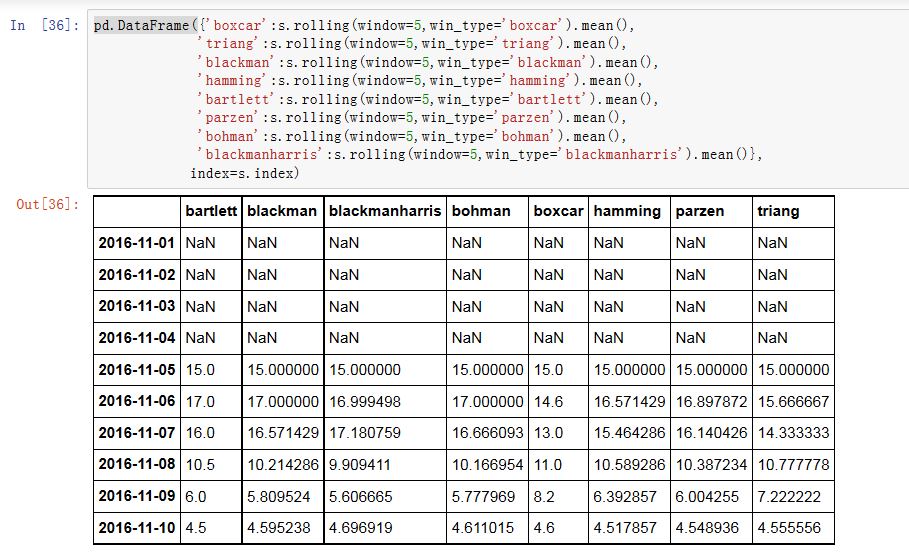The height and width of the screenshot is (552, 909).
Task: Select the 2016-11-05 row index label
Action: [x=137, y=370]
